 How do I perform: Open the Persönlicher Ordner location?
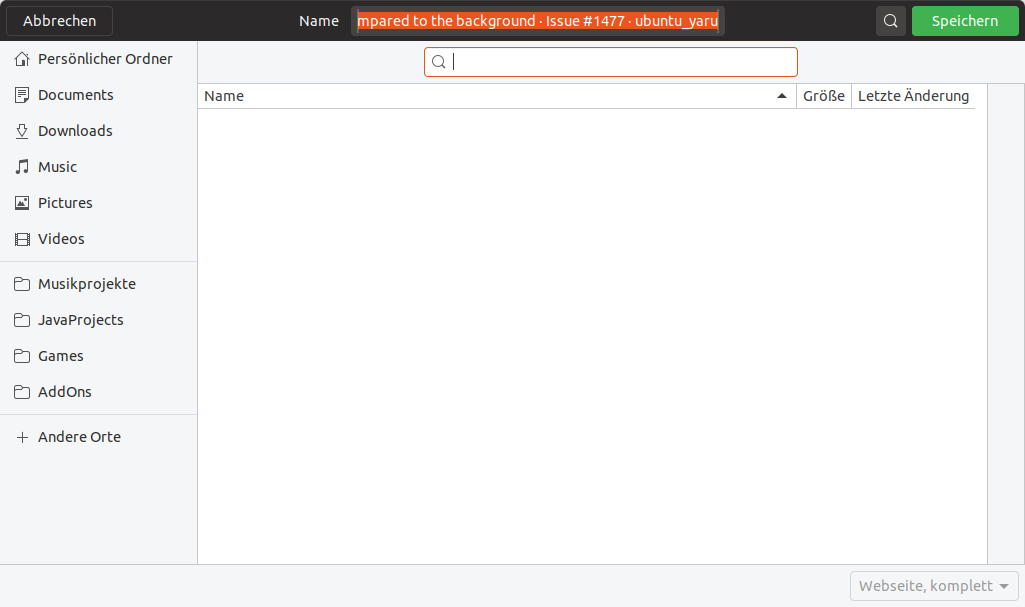(x=98, y=59)
